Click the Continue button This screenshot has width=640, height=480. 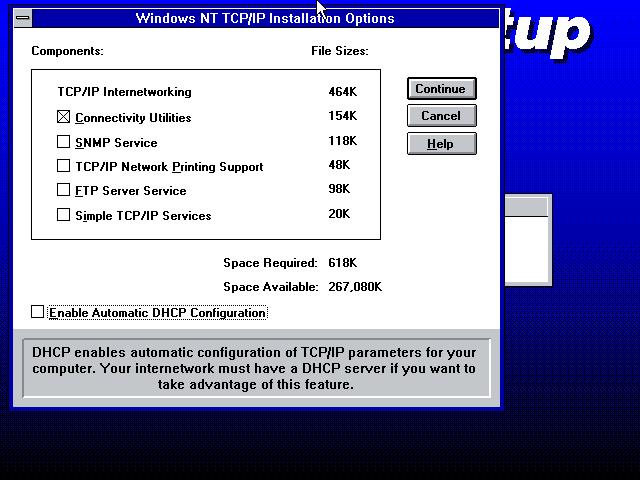[442, 89]
